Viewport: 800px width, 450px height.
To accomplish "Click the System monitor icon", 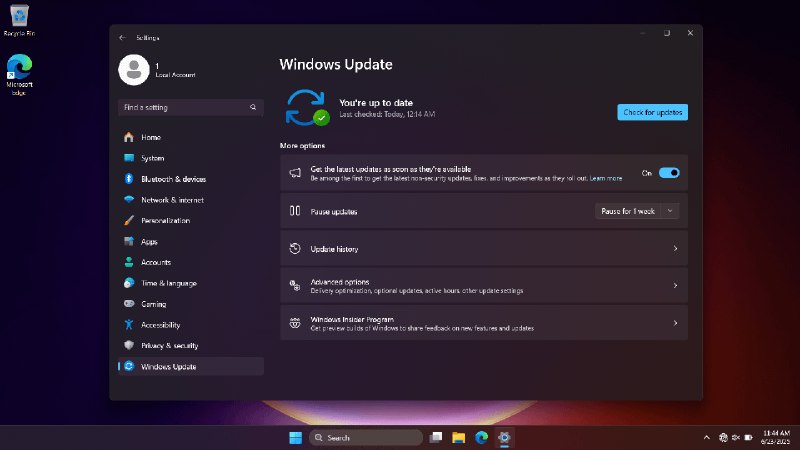I will tap(129, 158).
